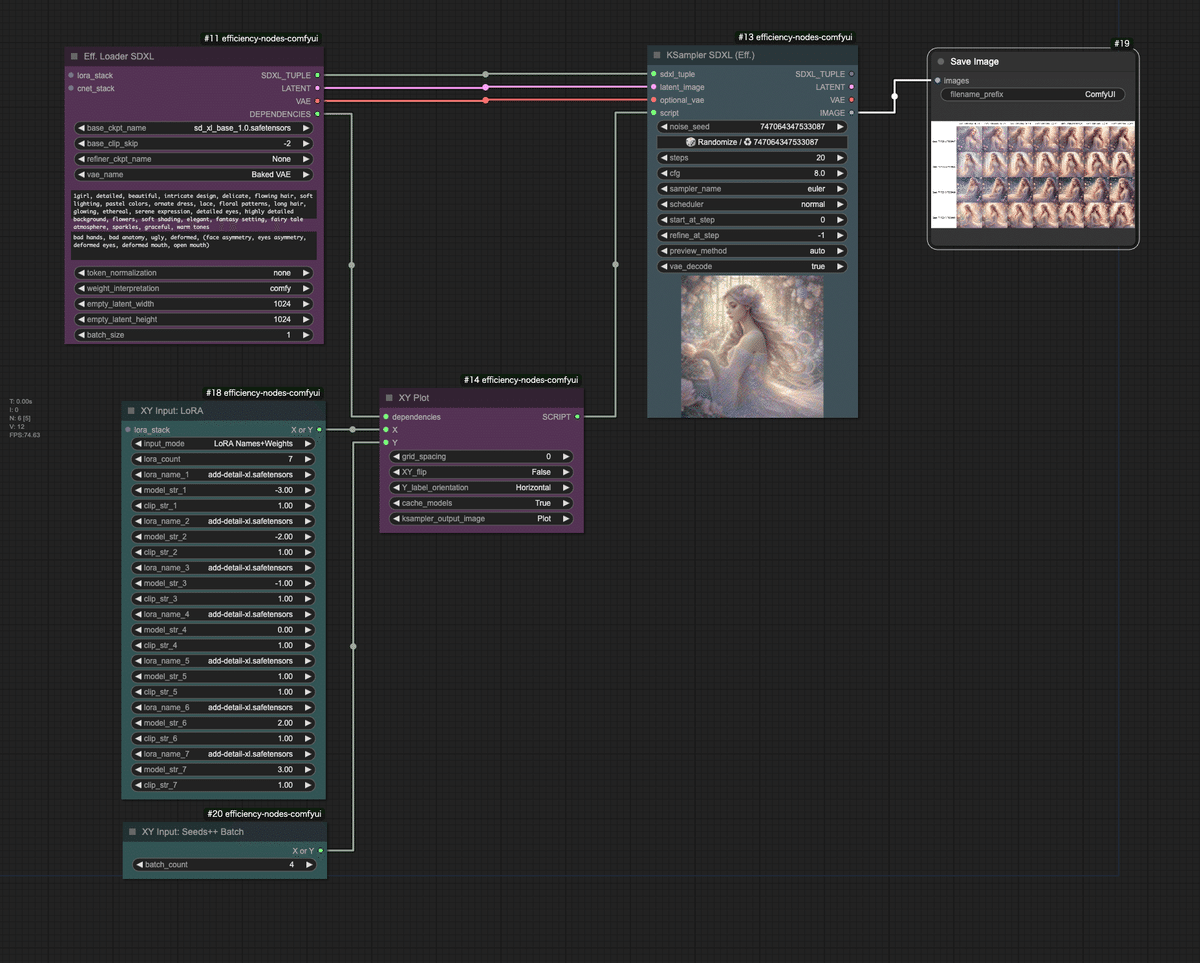Screen dimensions: 1200x963
Task: Click the refine_at_step value field
Action: [x=752, y=235]
